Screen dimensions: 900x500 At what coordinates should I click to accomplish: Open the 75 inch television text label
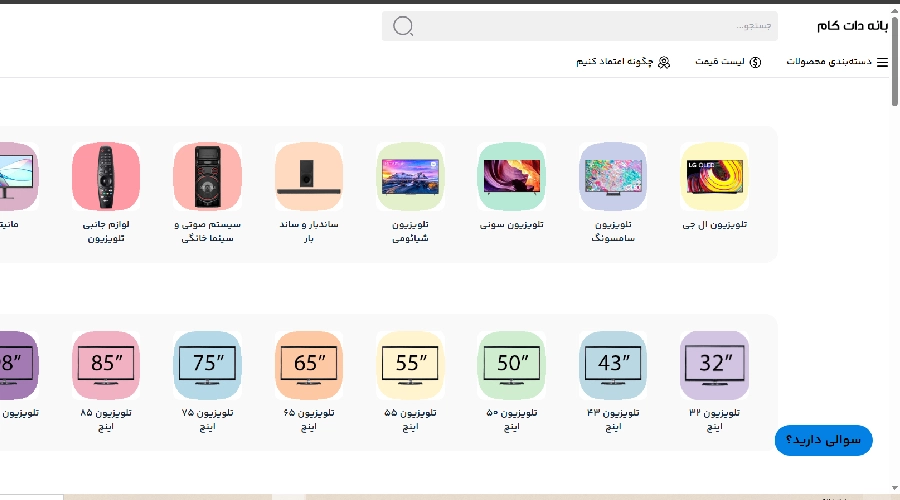207,420
